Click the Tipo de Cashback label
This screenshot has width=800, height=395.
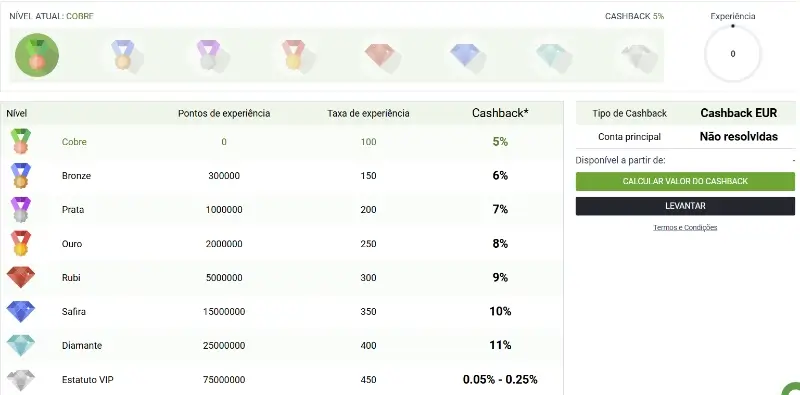pyautogui.click(x=630, y=113)
